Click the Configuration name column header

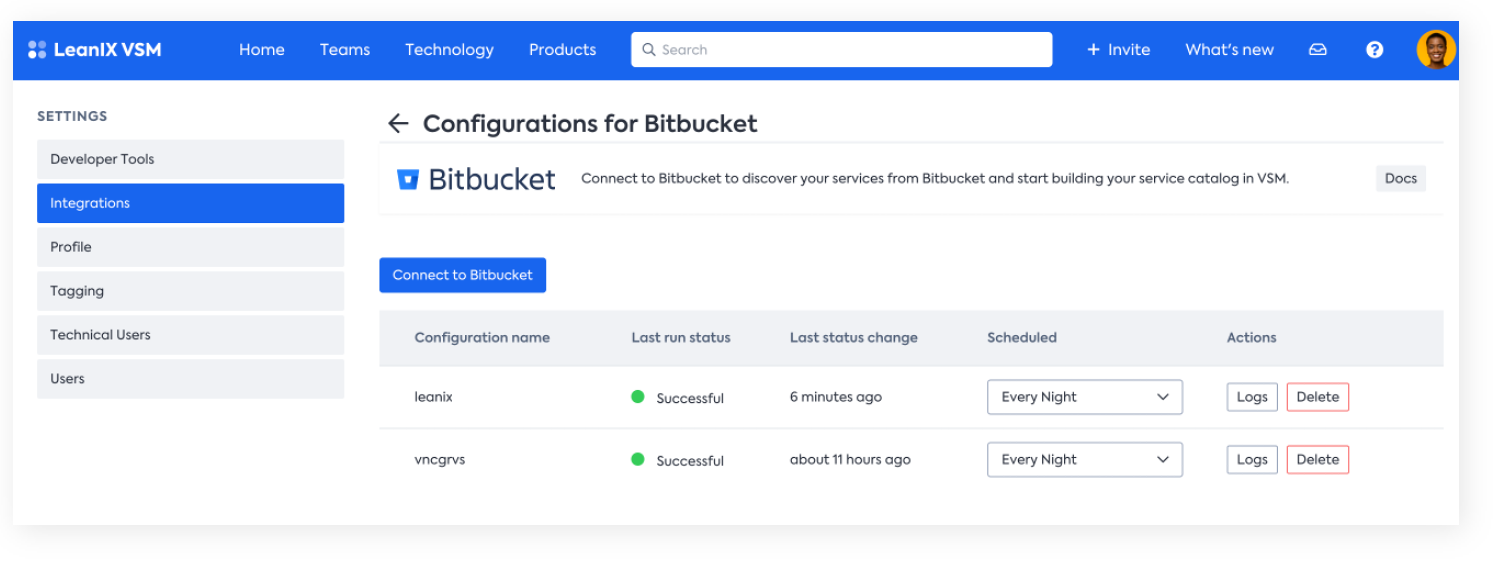pyautogui.click(x=482, y=337)
